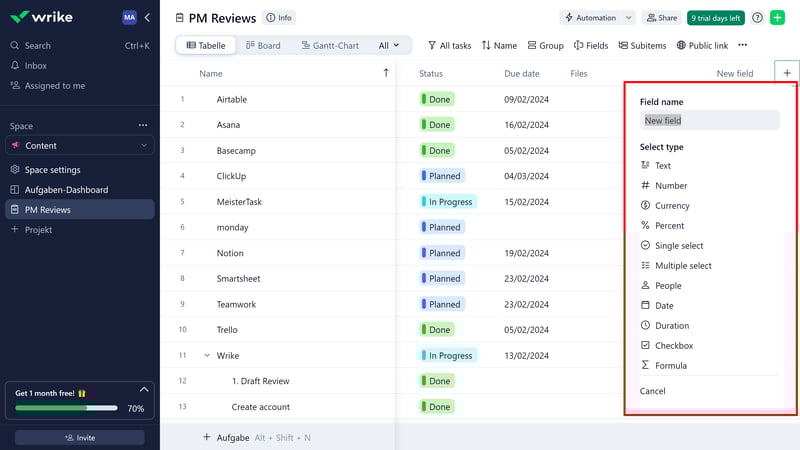Click the add column plus button
The width and height of the screenshot is (800, 450).
(x=787, y=73)
